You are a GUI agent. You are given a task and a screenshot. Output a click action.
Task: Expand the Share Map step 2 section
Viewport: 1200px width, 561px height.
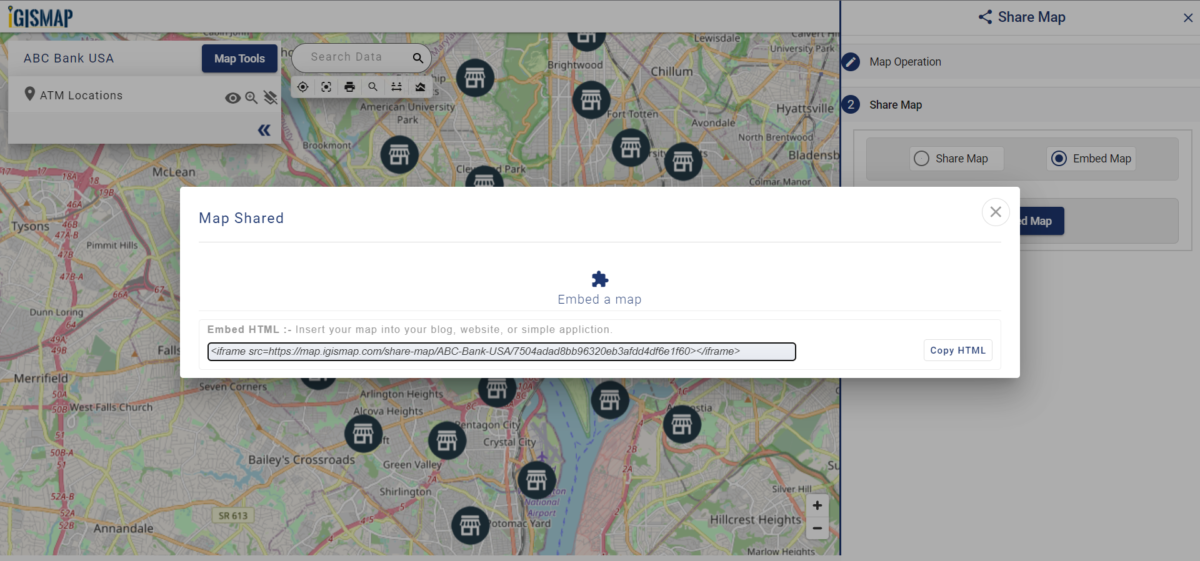(x=895, y=105)
